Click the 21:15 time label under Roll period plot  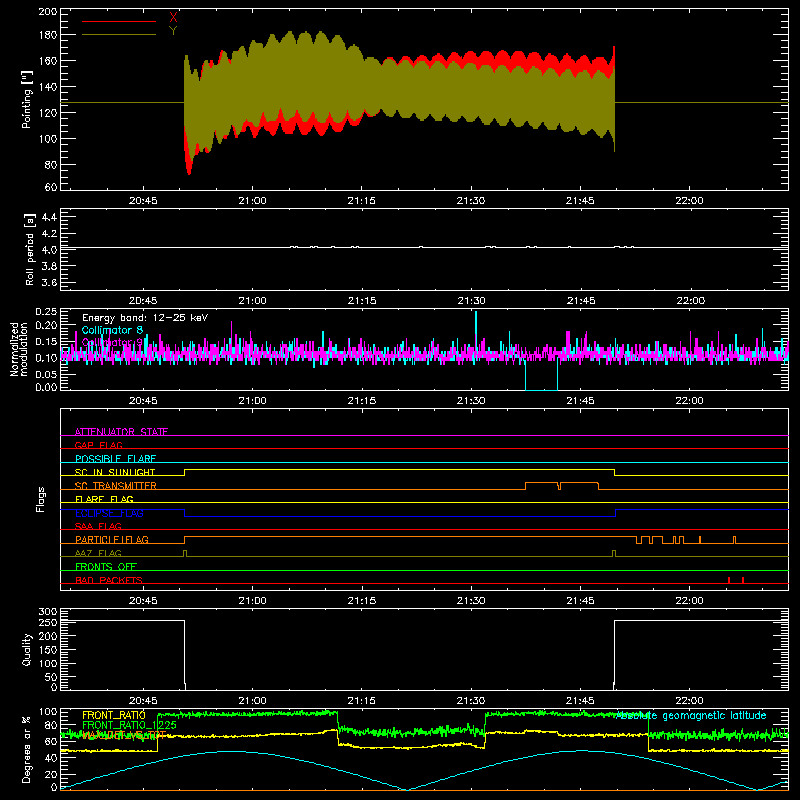point(362,301)
